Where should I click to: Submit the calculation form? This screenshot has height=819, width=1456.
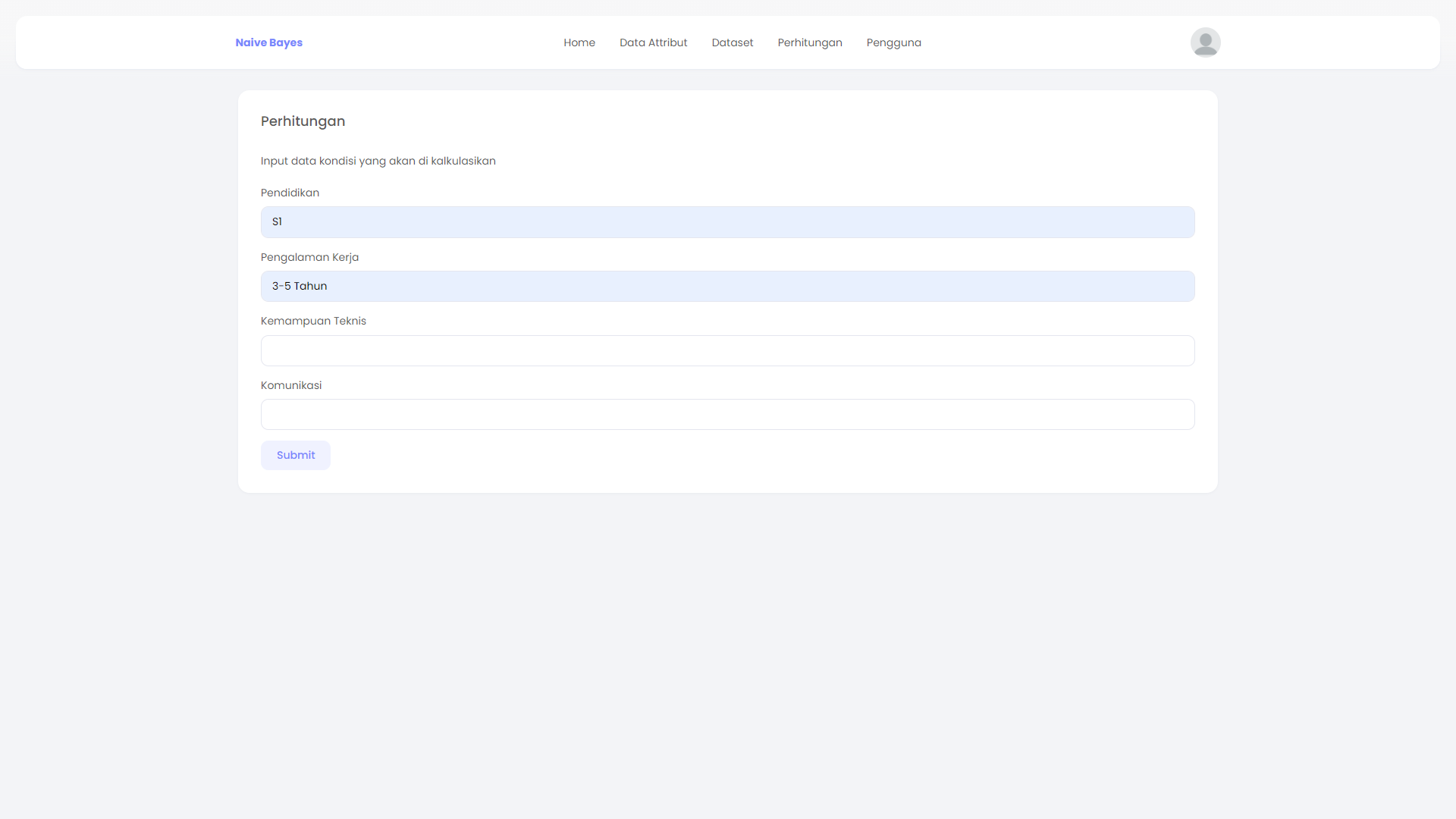click(x=296, y=455)
